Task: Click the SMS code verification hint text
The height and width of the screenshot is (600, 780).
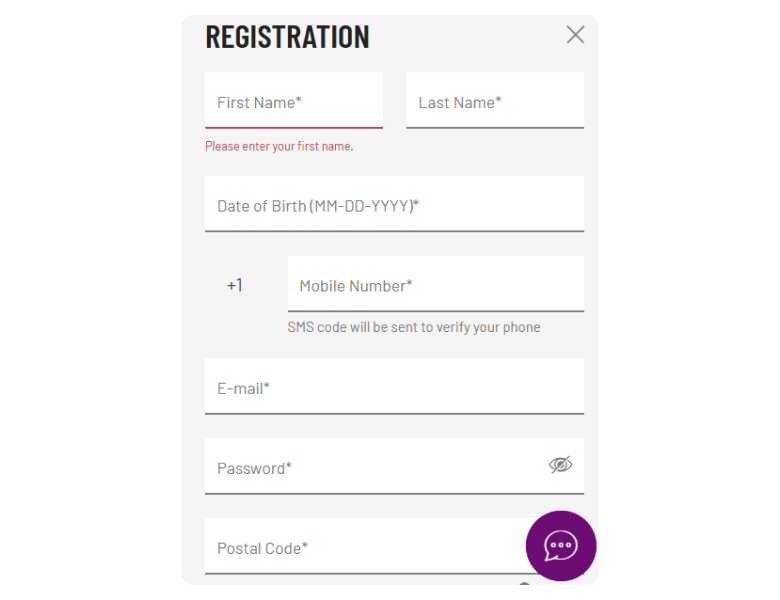Action: [414, 327]
